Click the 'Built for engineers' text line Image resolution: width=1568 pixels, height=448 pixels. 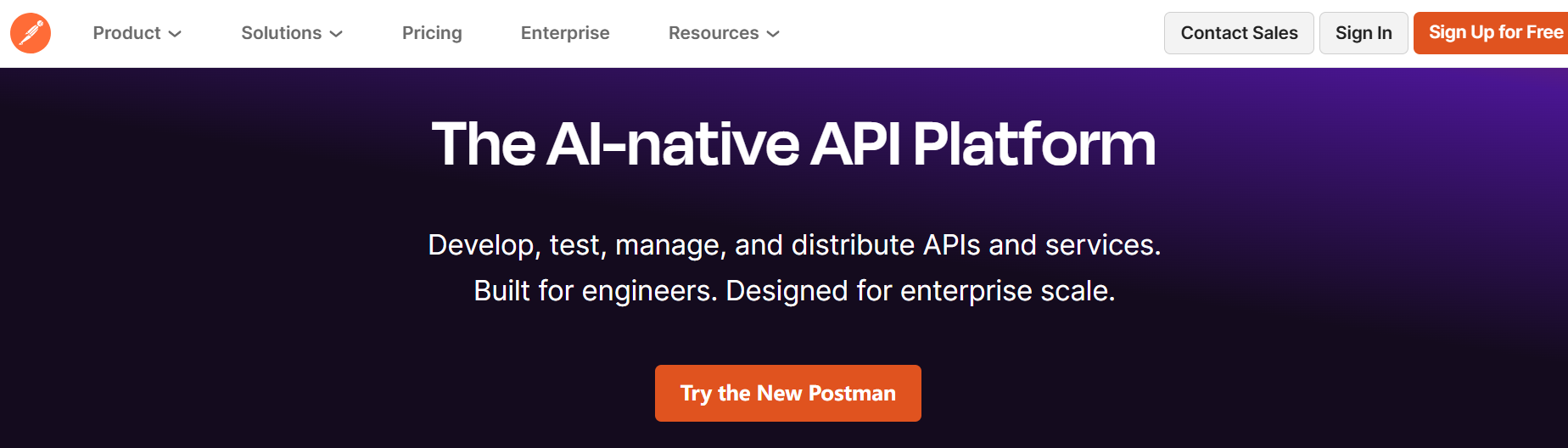click(794, 291)
